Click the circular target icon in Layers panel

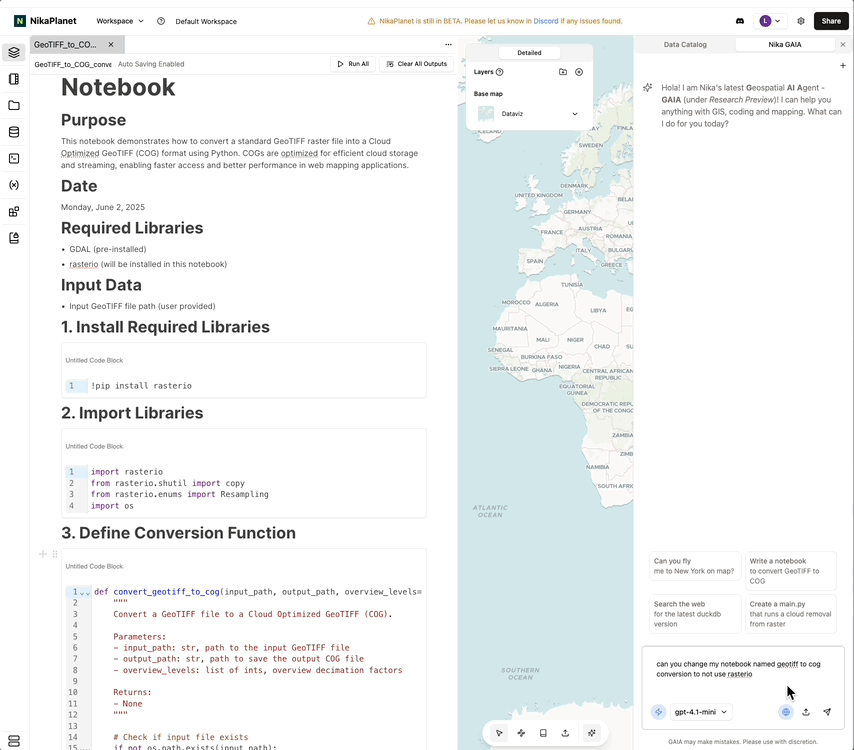click(579, 72)
